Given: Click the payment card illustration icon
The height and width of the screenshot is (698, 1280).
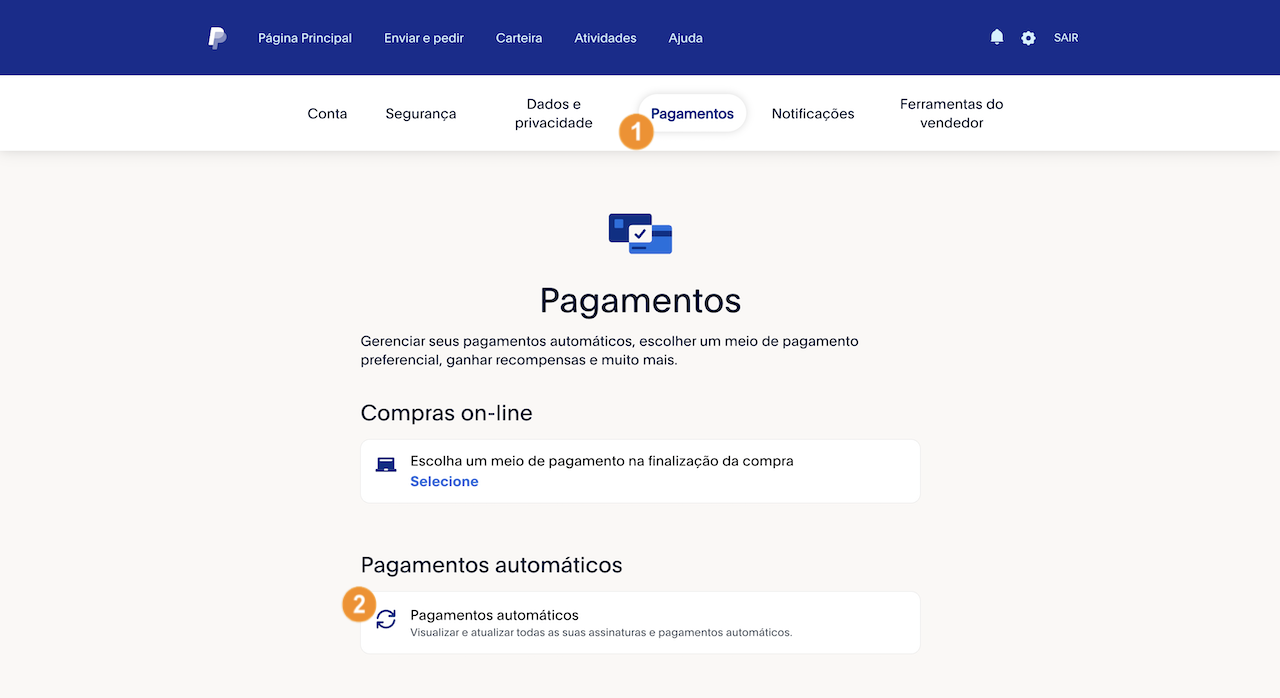Looking at the screenshot, I should 640,234.
